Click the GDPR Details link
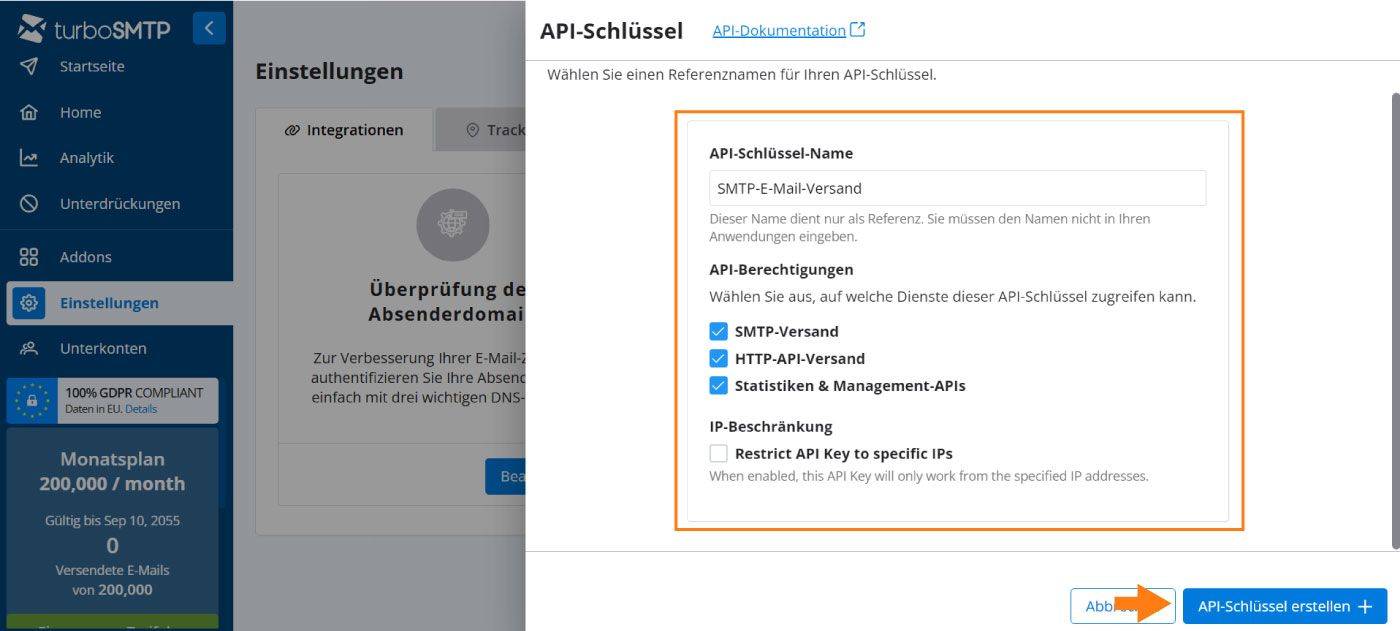Screen dimensions: 1400x631 point(141,409)
